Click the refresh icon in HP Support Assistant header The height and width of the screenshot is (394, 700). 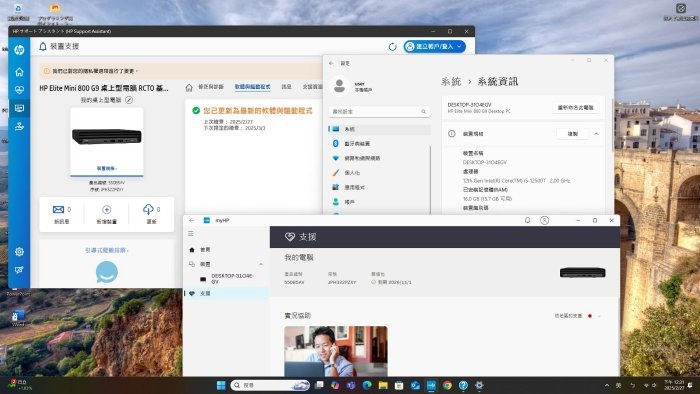click(x=392, y=46)
